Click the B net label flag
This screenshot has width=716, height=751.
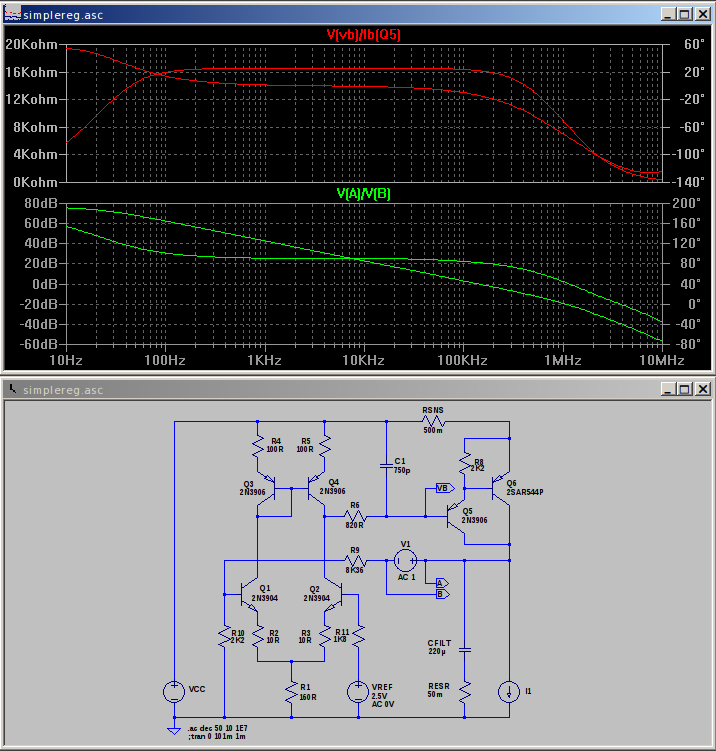442,594
